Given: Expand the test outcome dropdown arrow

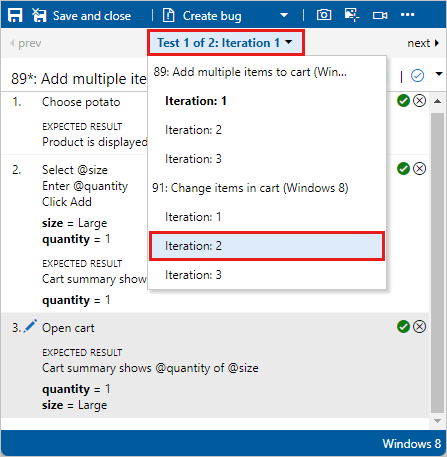Looking at the screenshot, I should [x=439, y=74].
